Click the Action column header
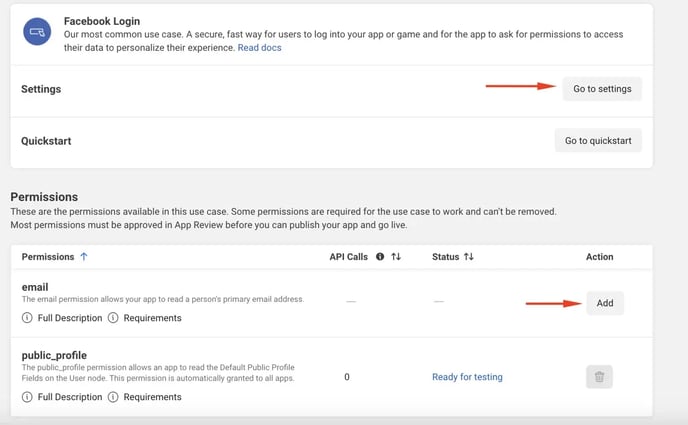Image resolution: width=688 pixels, height=425 pixels. click(x=599, y=257)
